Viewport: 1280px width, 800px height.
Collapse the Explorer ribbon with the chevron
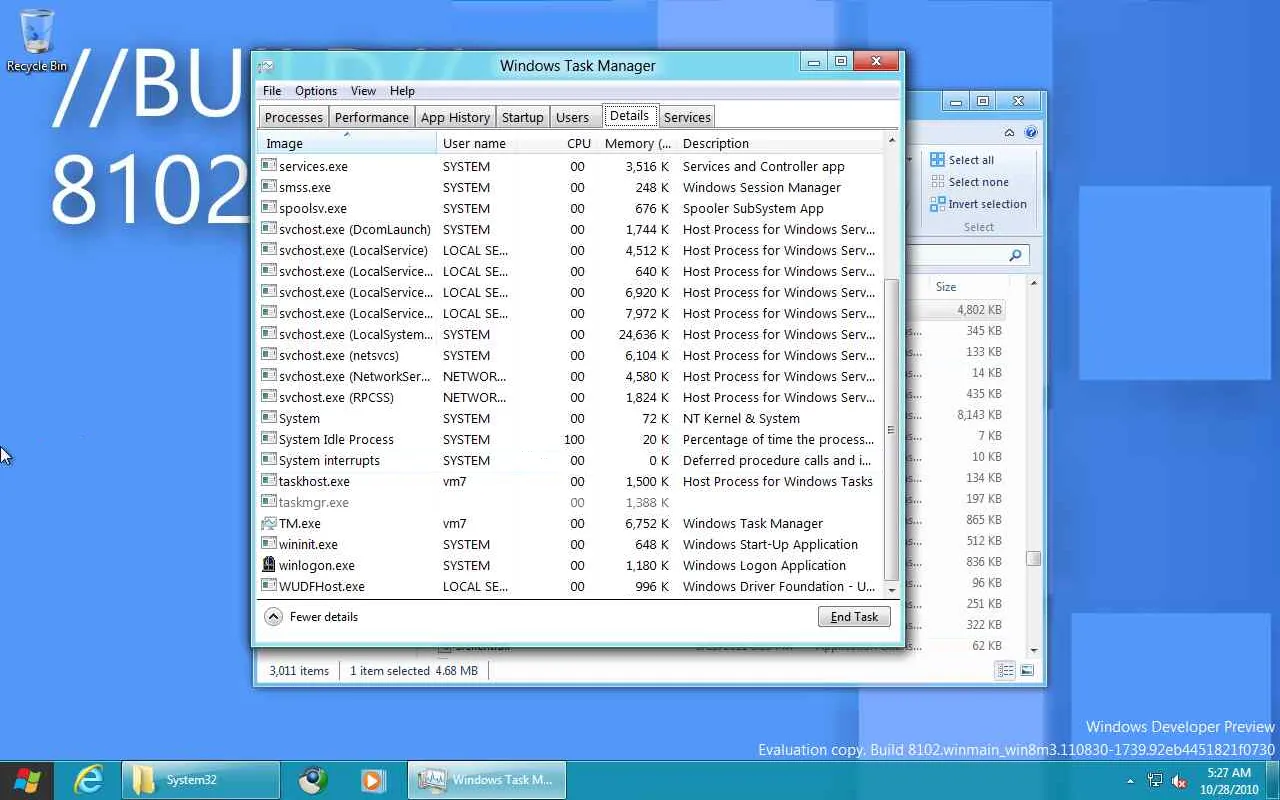pos(1010,132)
